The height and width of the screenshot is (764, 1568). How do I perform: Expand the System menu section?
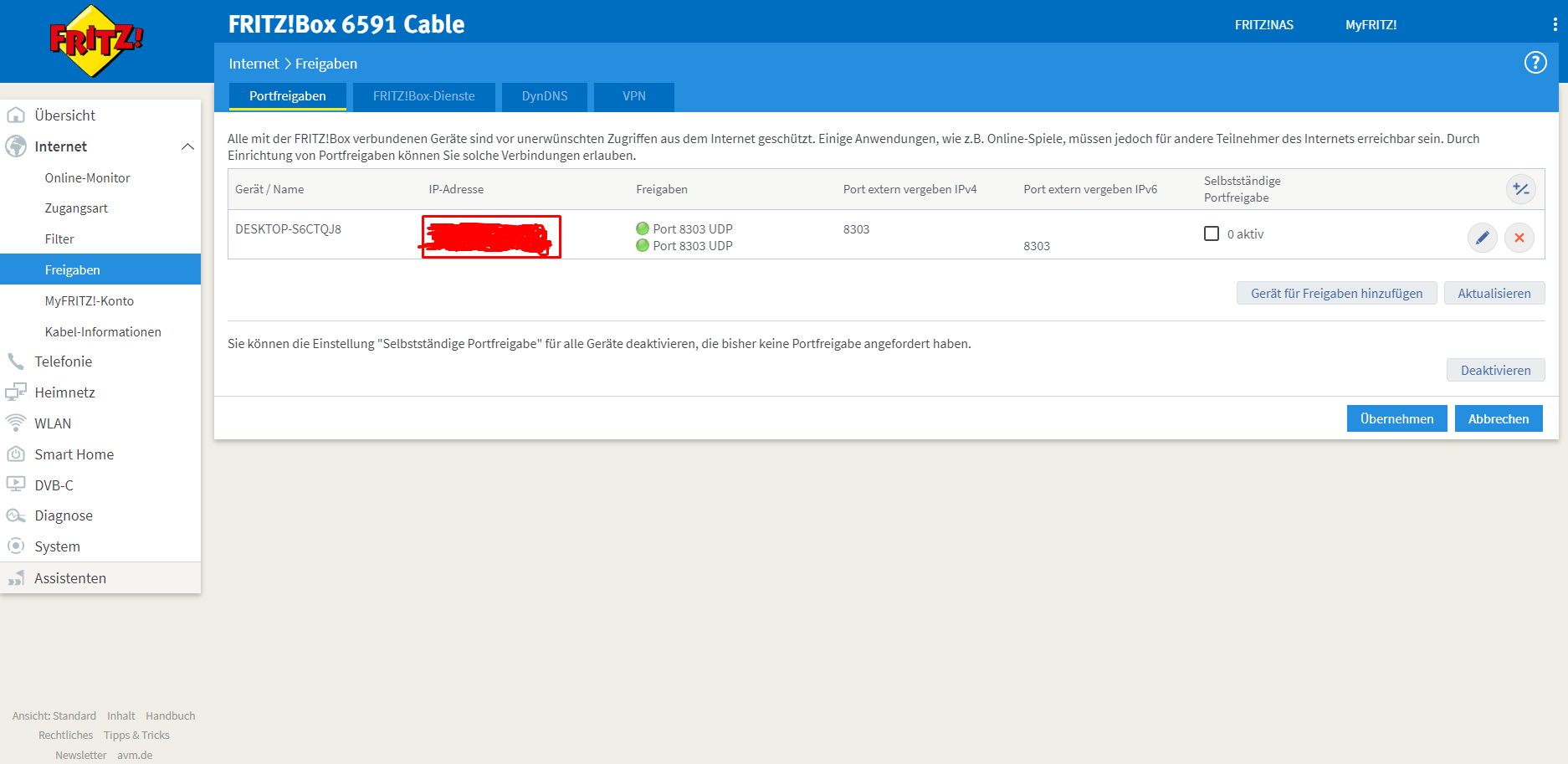tap(57, 546)
